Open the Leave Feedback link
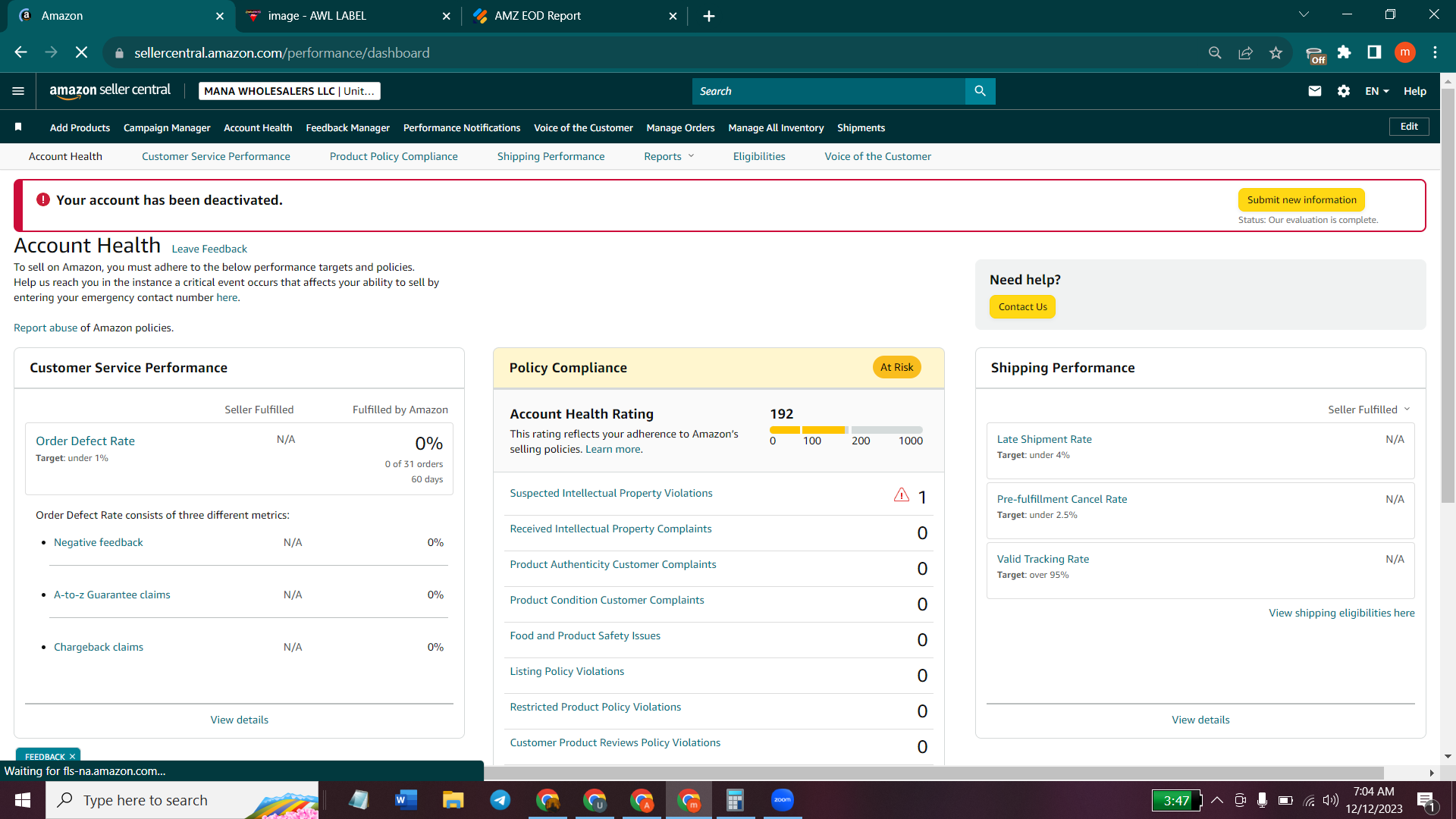Screen dimensions: 1456x819 (209, 249)
